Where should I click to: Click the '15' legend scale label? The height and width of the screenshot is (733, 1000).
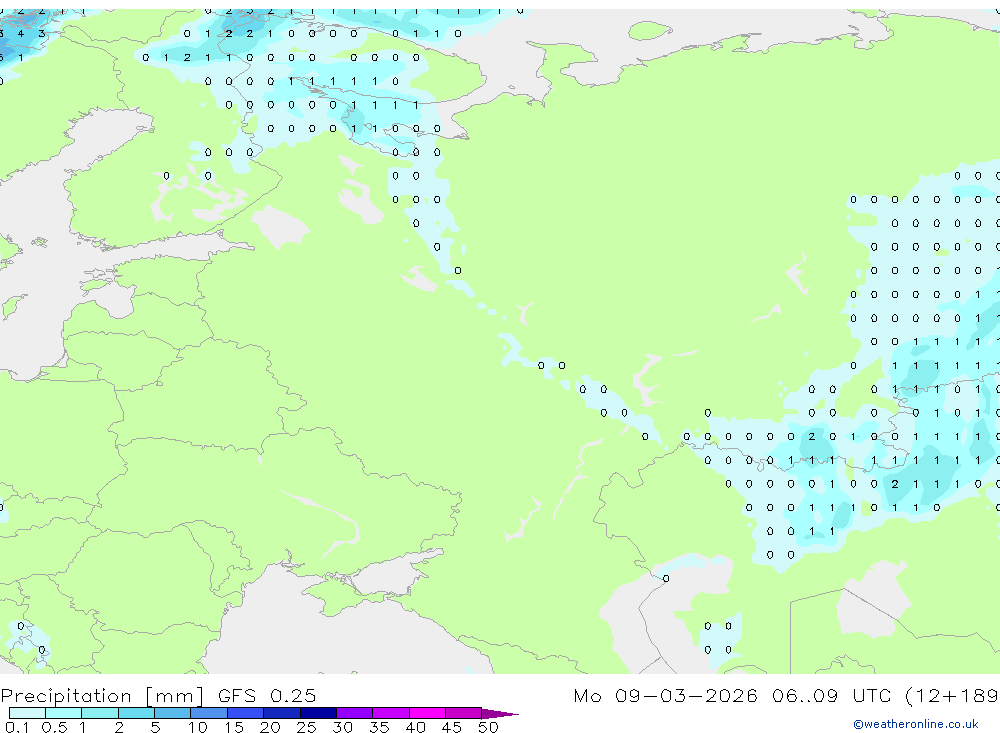click(x=234, y=727)
